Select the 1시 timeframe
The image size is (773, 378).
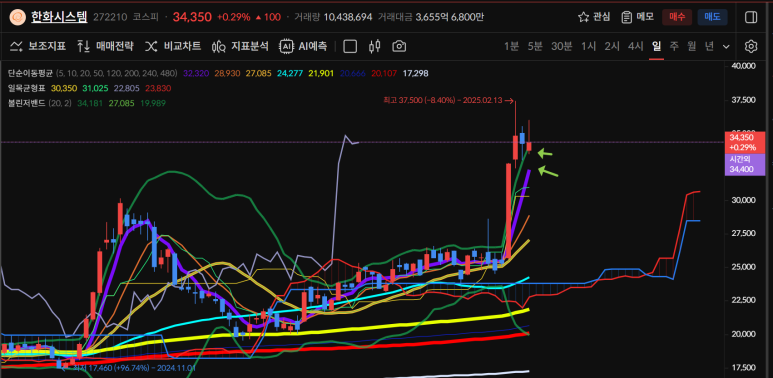[x=588, y=46]
